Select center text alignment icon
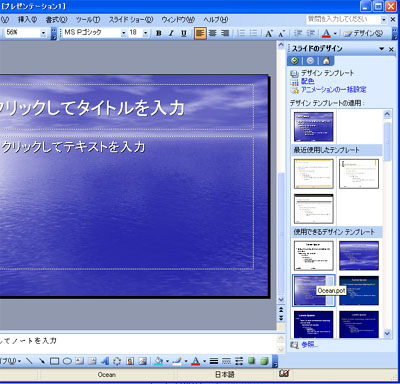This screenshot has height=384, width=400. pos(213,33)
